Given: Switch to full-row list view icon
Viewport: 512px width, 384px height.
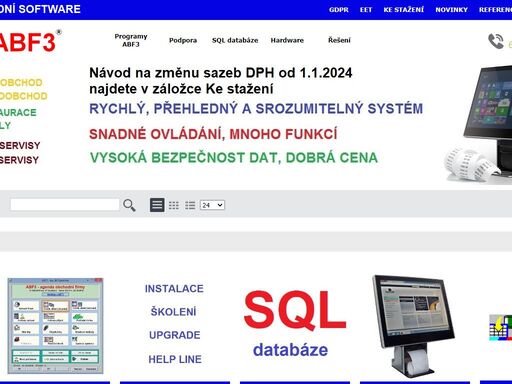Looking at the screenshot, I should (x=157, y=205).
